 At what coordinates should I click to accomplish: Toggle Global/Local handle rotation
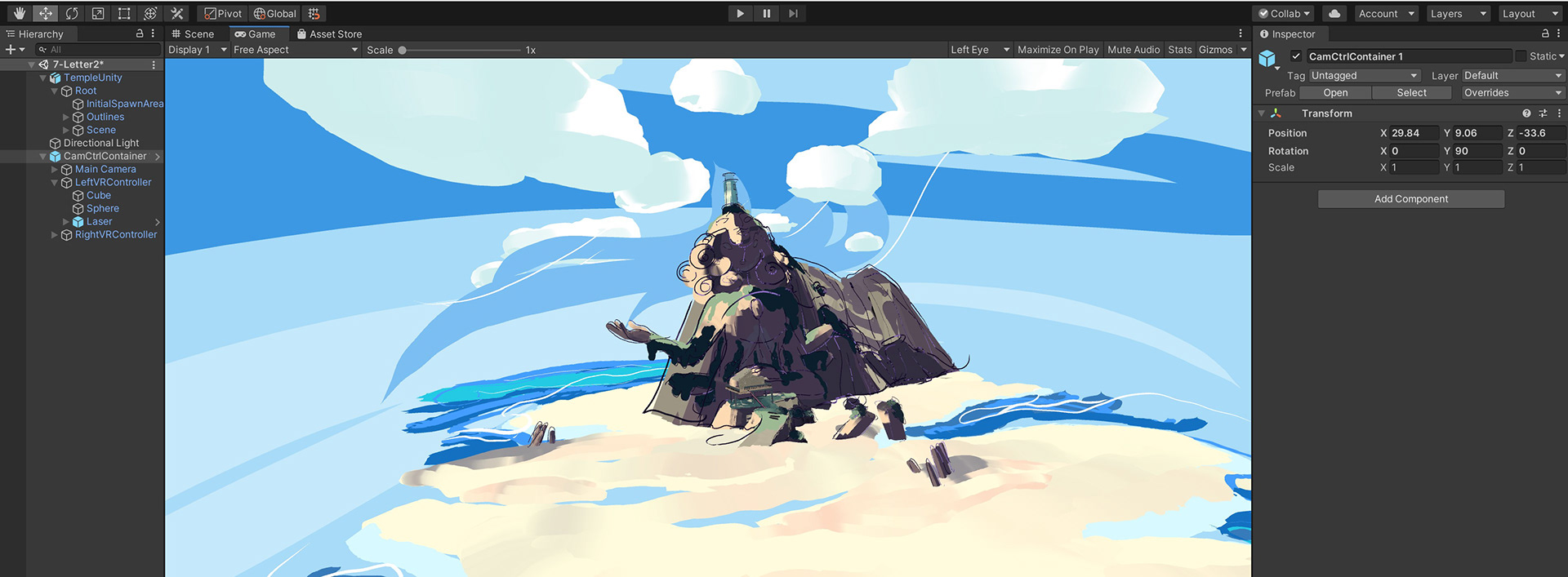(275, 13)
